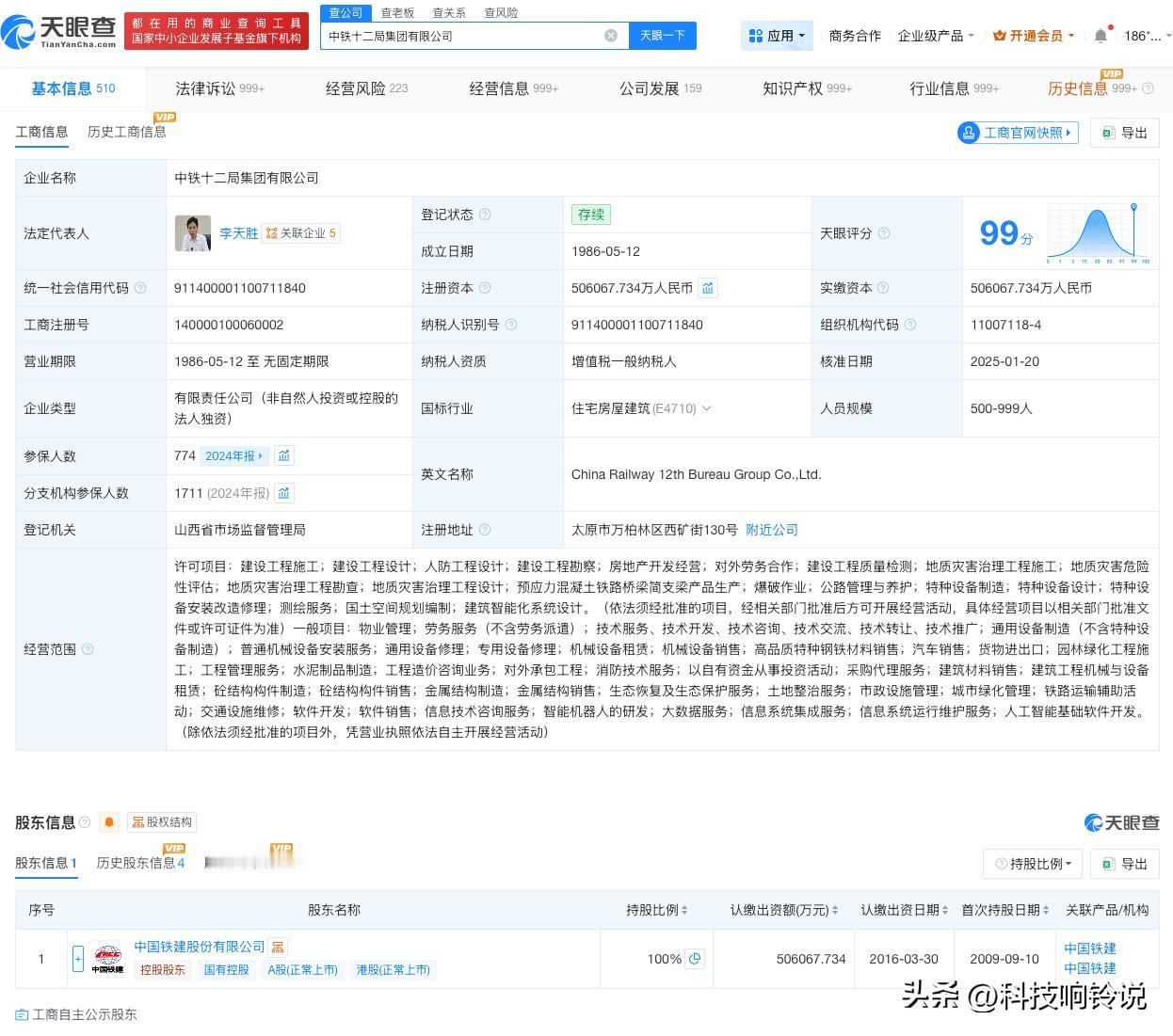Clear the search box with the X icon

click(x=611, y=36)
